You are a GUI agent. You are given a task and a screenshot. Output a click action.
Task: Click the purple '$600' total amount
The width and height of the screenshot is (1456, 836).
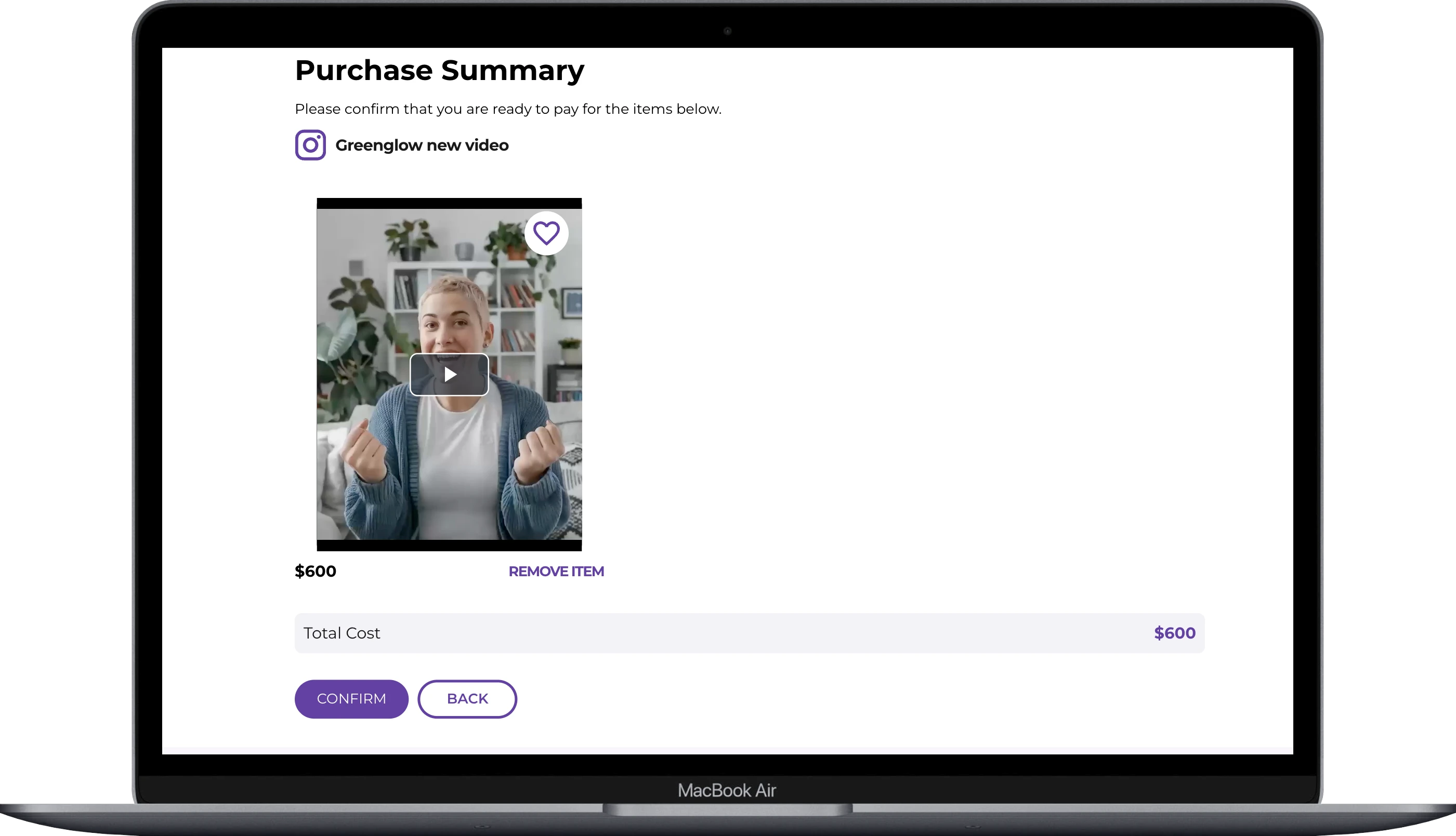1175,633
